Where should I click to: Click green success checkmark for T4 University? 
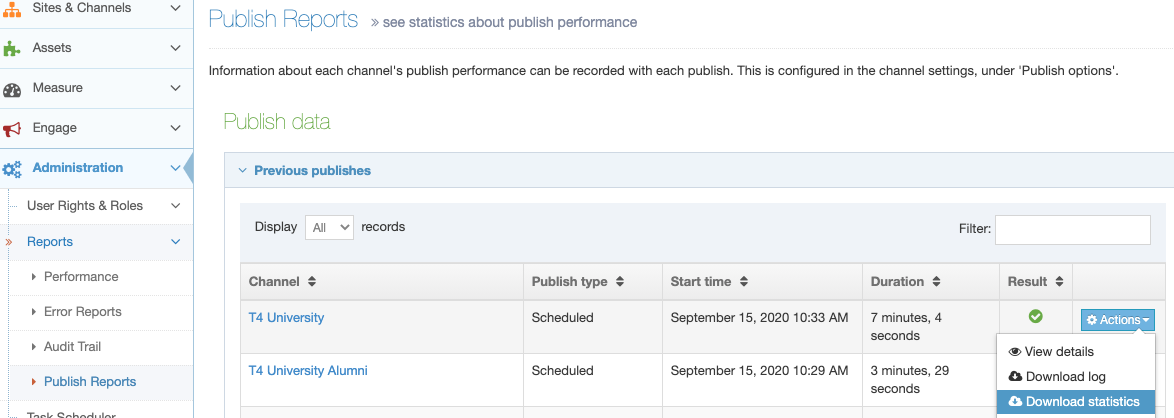tap(1036, 316)
